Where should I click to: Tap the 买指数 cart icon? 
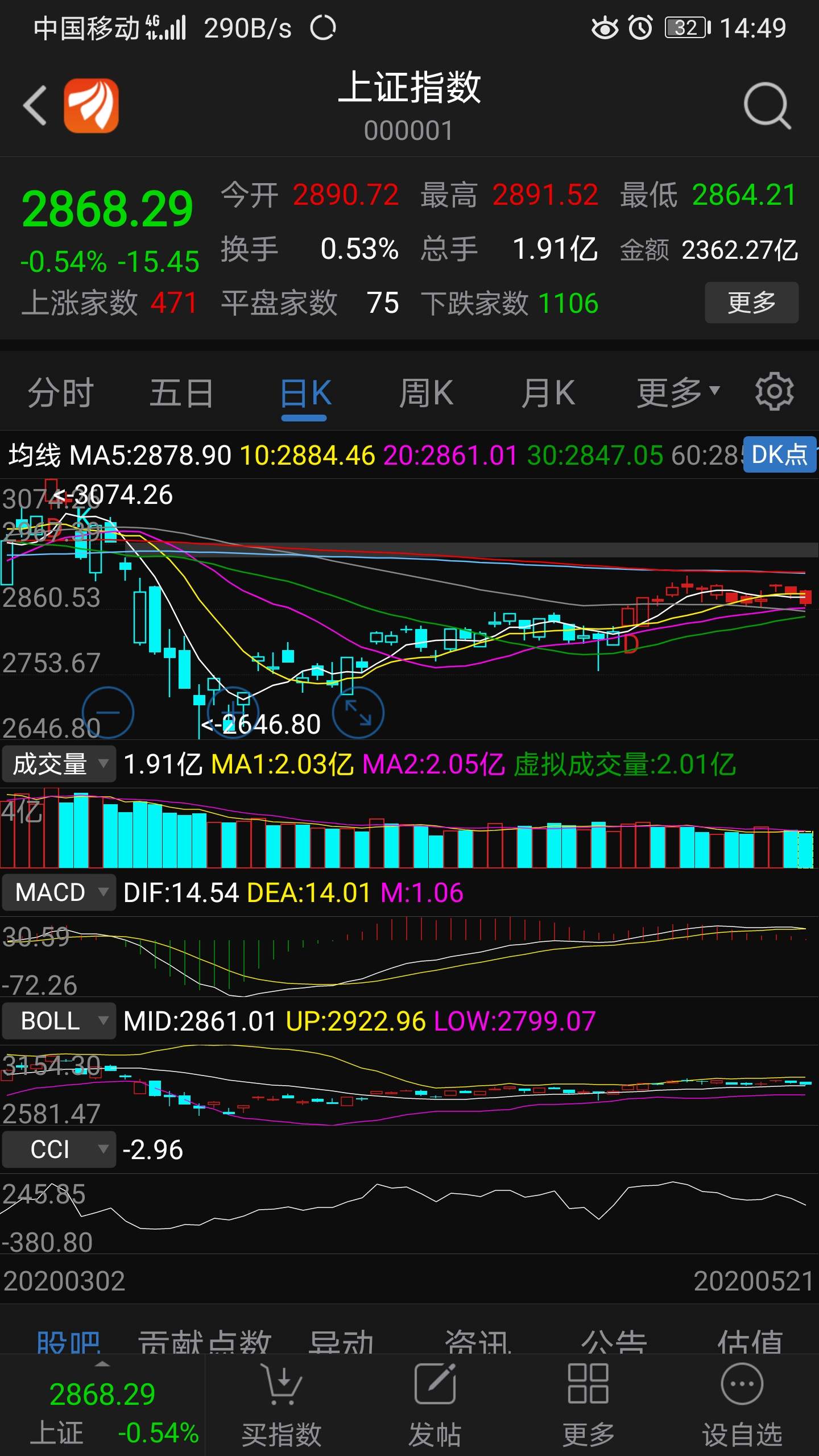point(282,1383)
